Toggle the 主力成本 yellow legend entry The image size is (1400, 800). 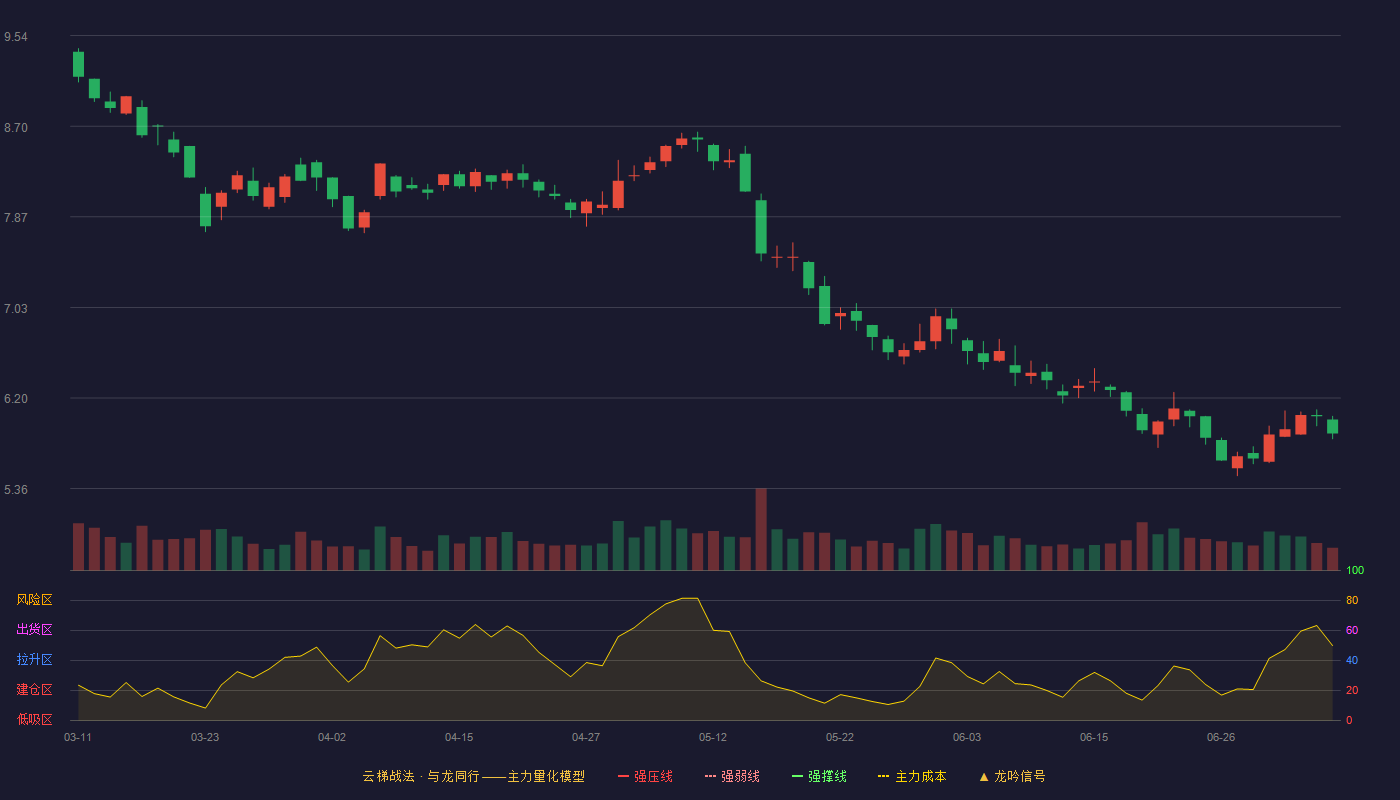tap(912, 776)
